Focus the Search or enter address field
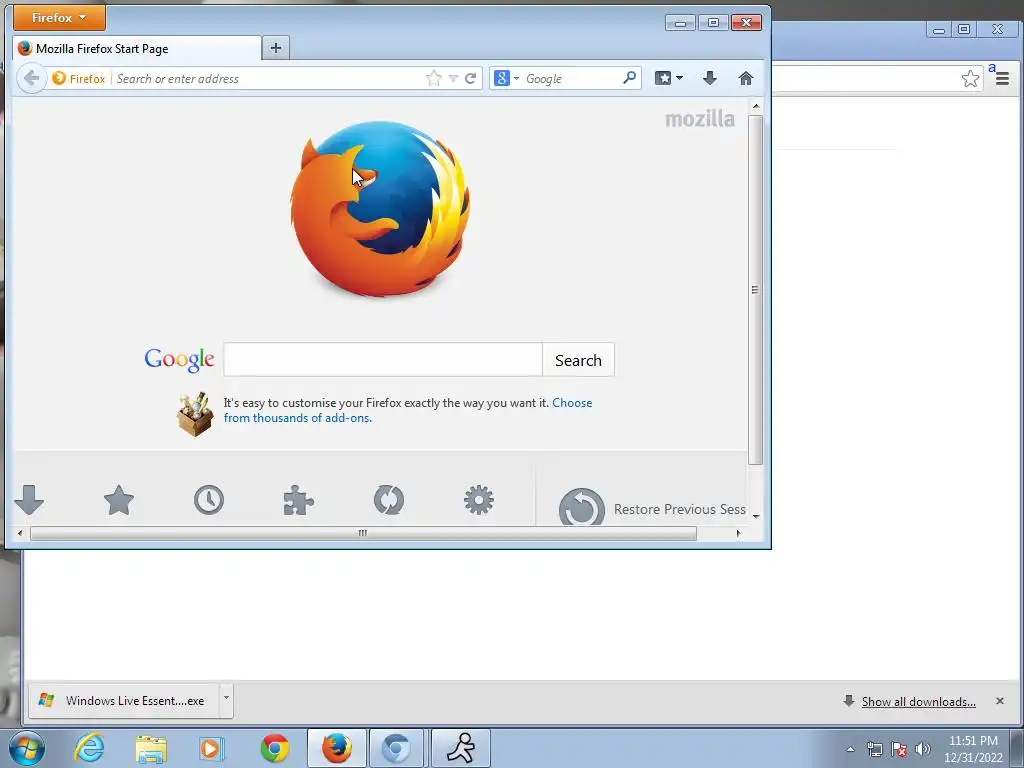Image resolution: width=1024 pixels, height=768 pixels. point(268,78)
